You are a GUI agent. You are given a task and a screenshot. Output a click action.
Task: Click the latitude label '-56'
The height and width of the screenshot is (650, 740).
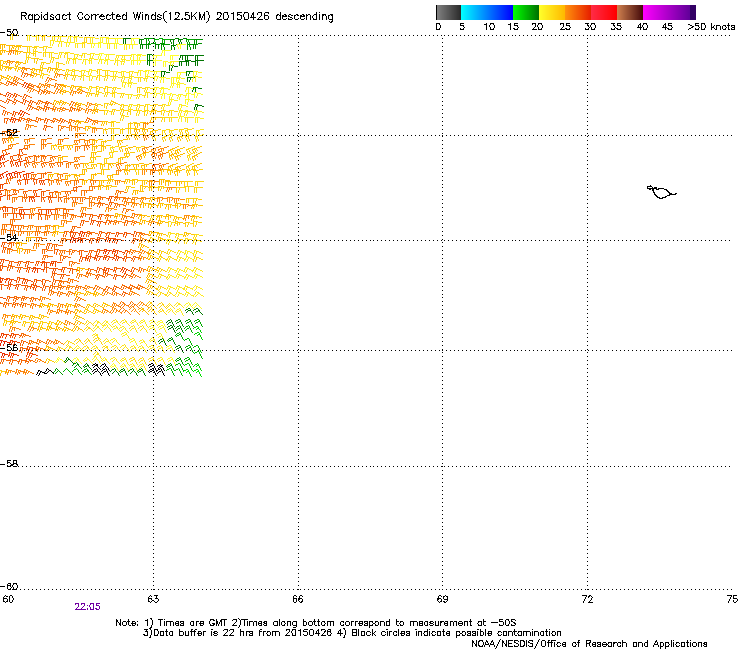9,347
